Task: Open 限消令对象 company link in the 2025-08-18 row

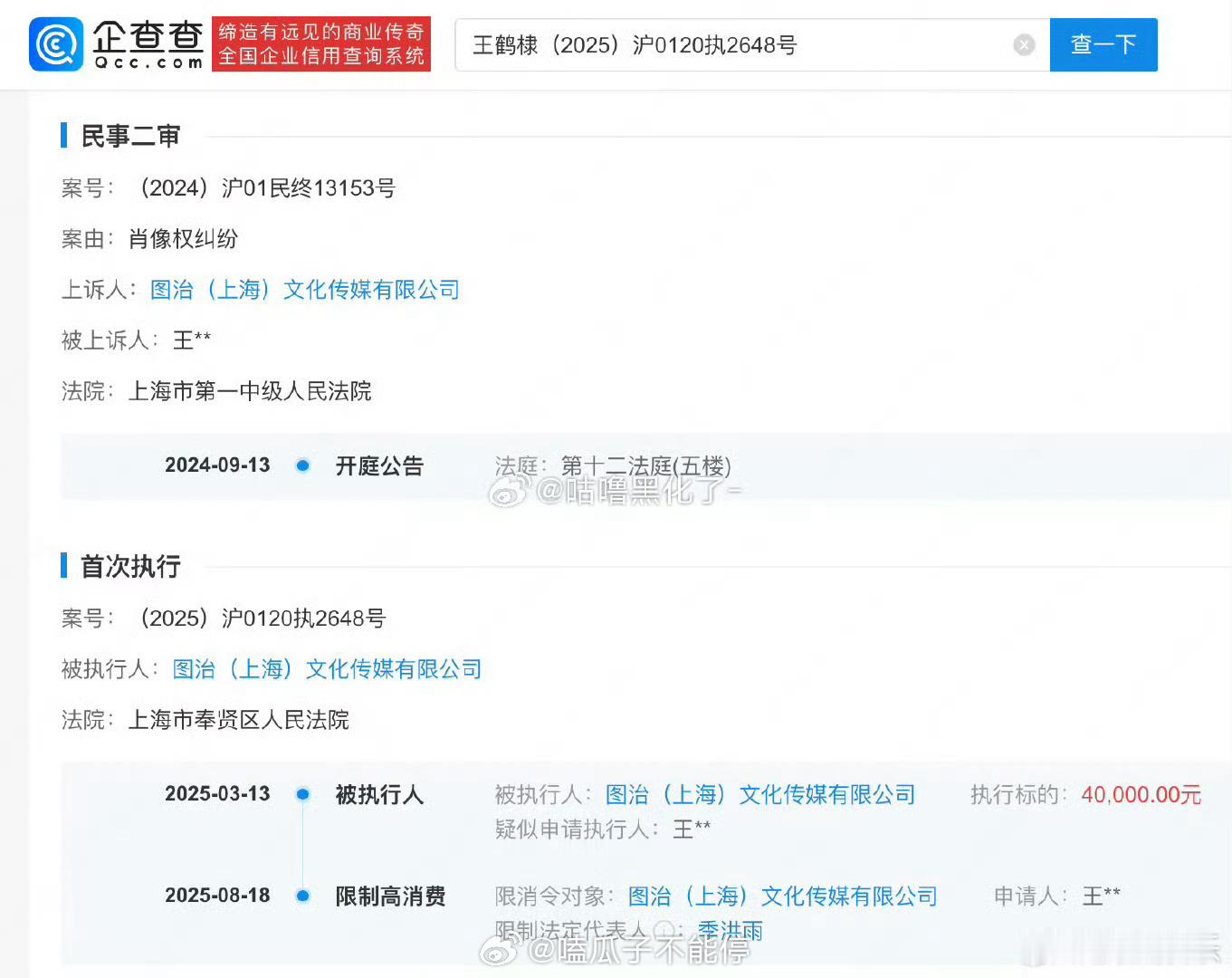Action: (782, 896)
